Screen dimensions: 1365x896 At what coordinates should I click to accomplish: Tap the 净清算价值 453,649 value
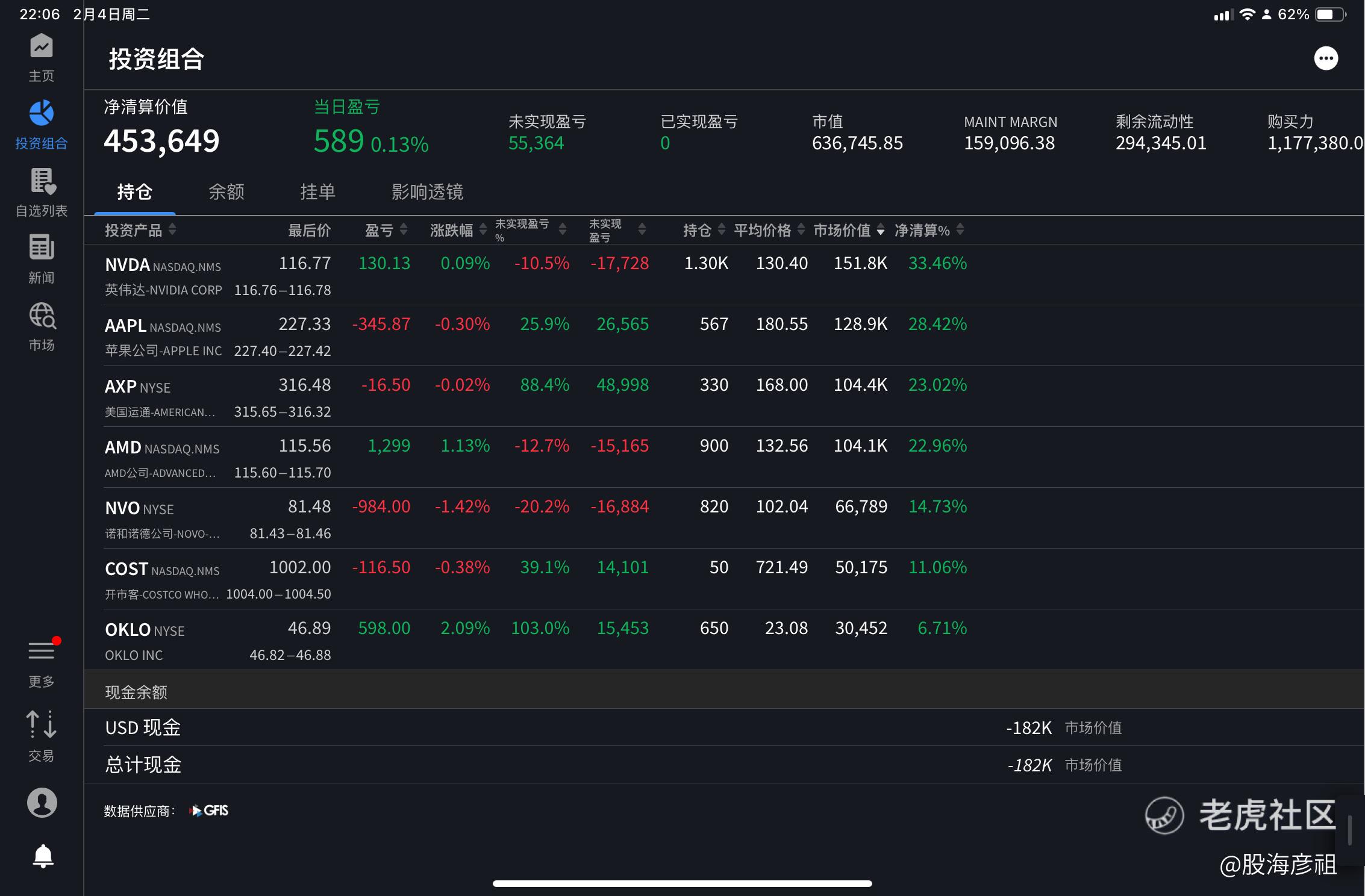coord(161,141)
